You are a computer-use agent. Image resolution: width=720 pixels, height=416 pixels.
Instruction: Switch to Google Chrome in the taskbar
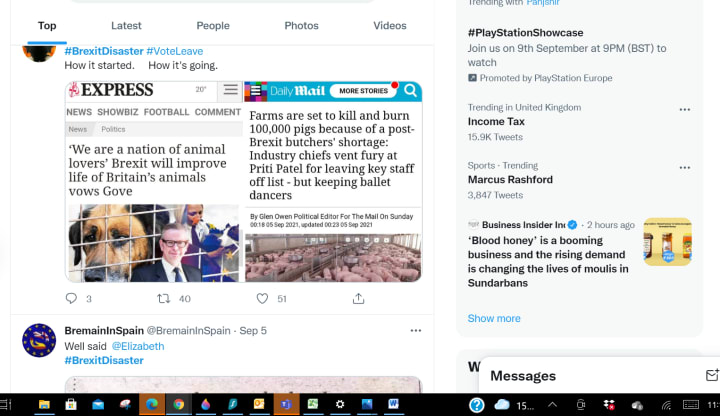179,405
